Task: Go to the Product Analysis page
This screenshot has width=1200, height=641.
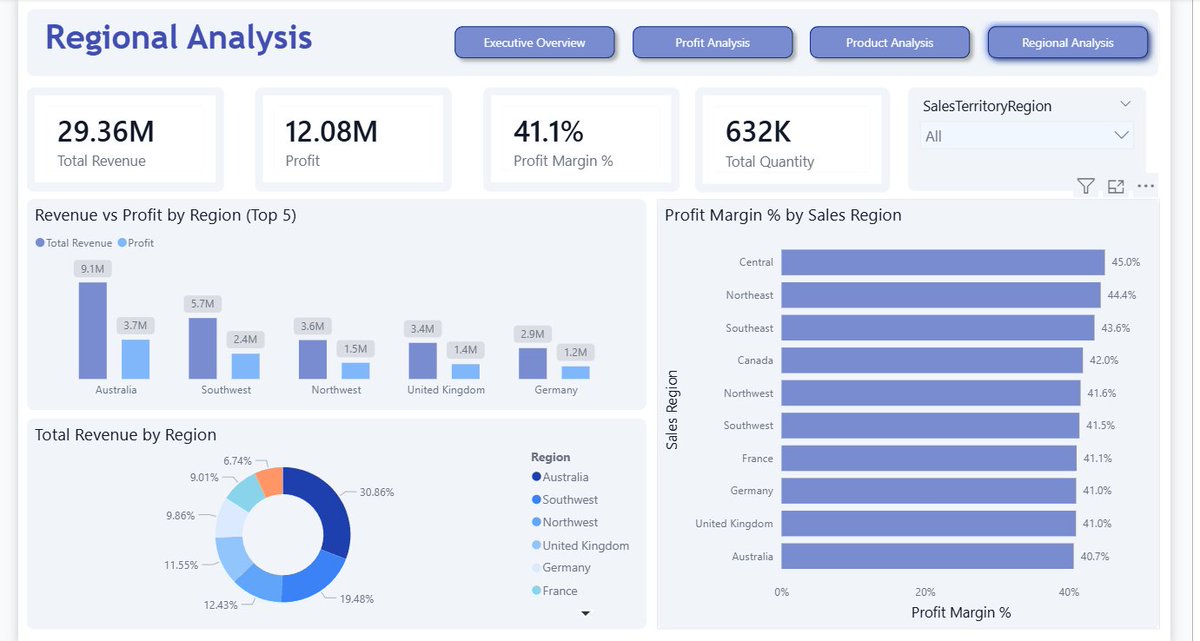Action: point(889,42)
